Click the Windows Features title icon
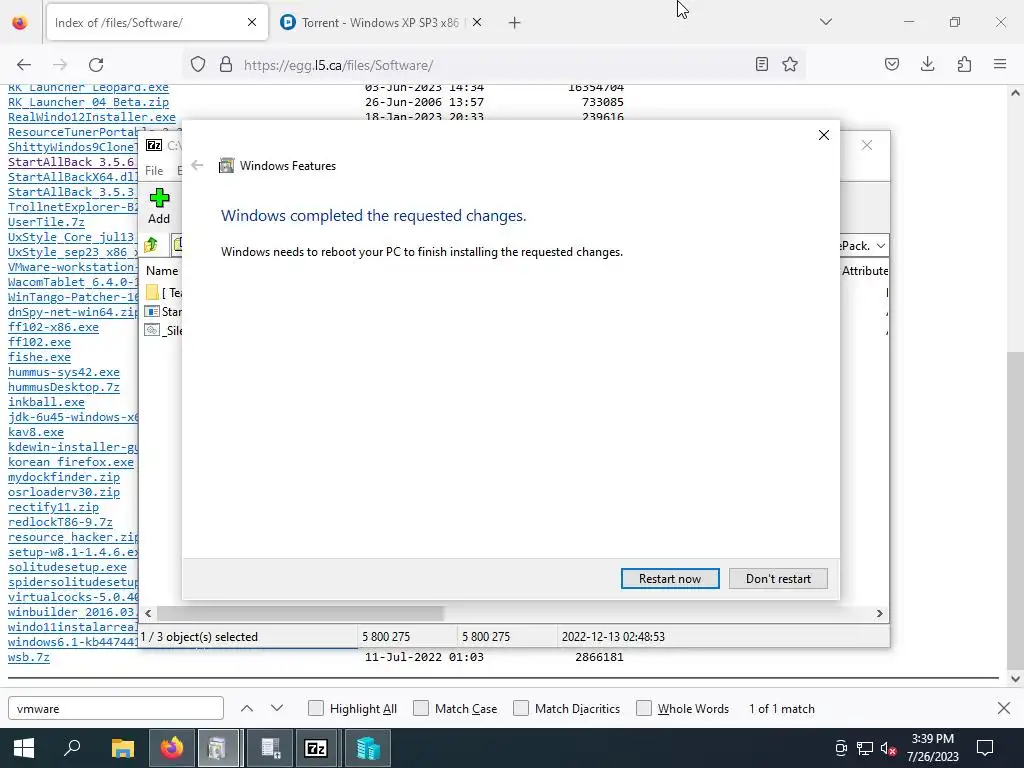This screenshot has width=1024, height=768. click(x=226, y=165)
